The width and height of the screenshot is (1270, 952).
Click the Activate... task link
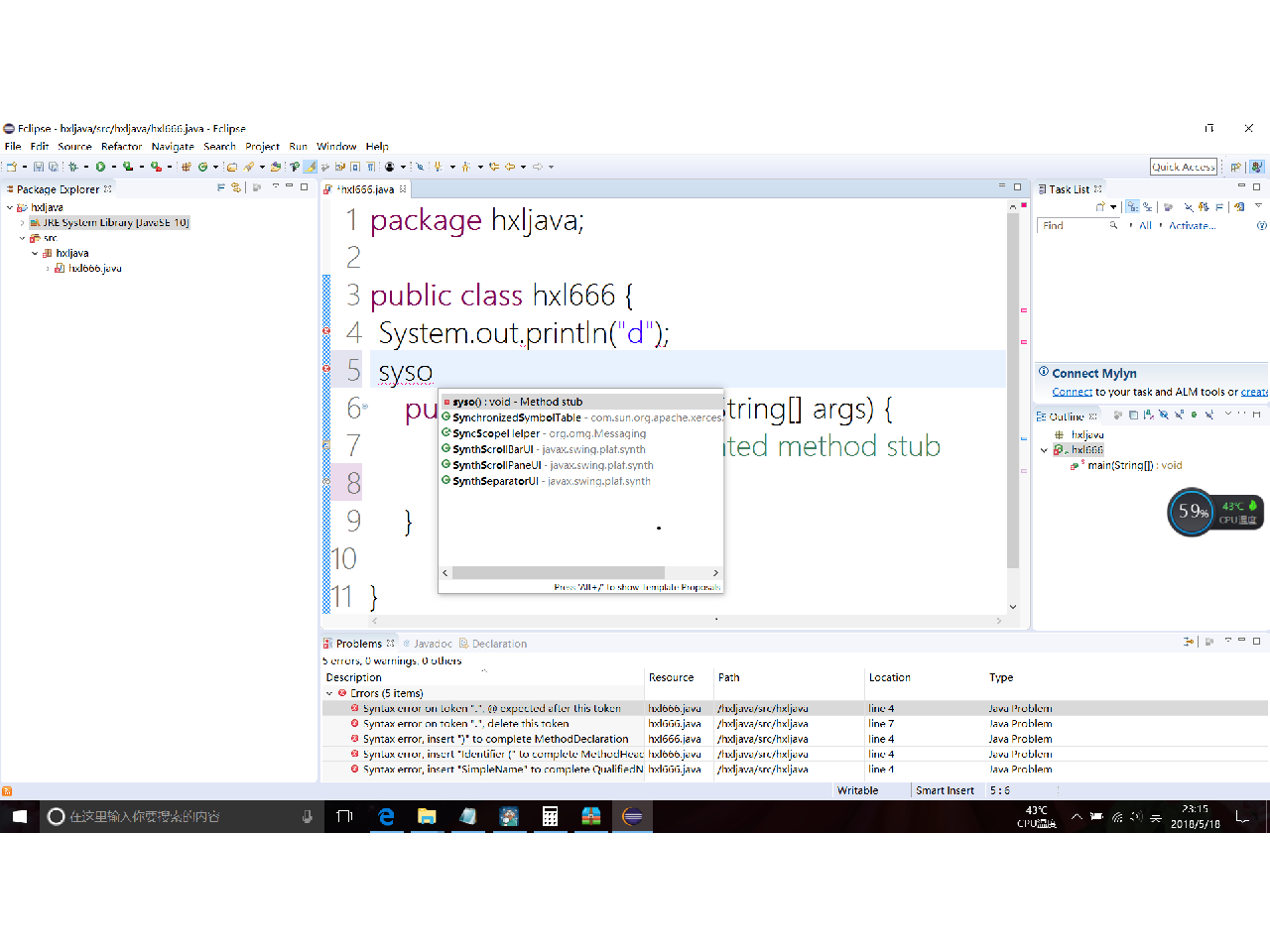tap(1192, 226)
